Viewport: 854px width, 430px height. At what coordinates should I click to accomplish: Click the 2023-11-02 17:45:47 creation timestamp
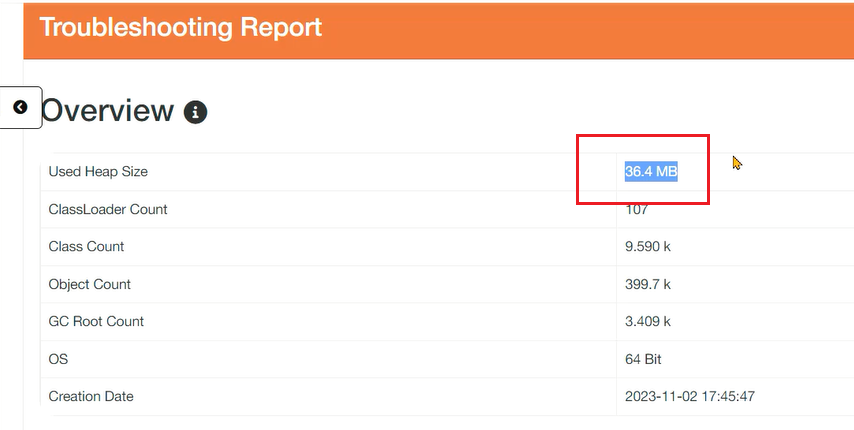click(690, 397)
